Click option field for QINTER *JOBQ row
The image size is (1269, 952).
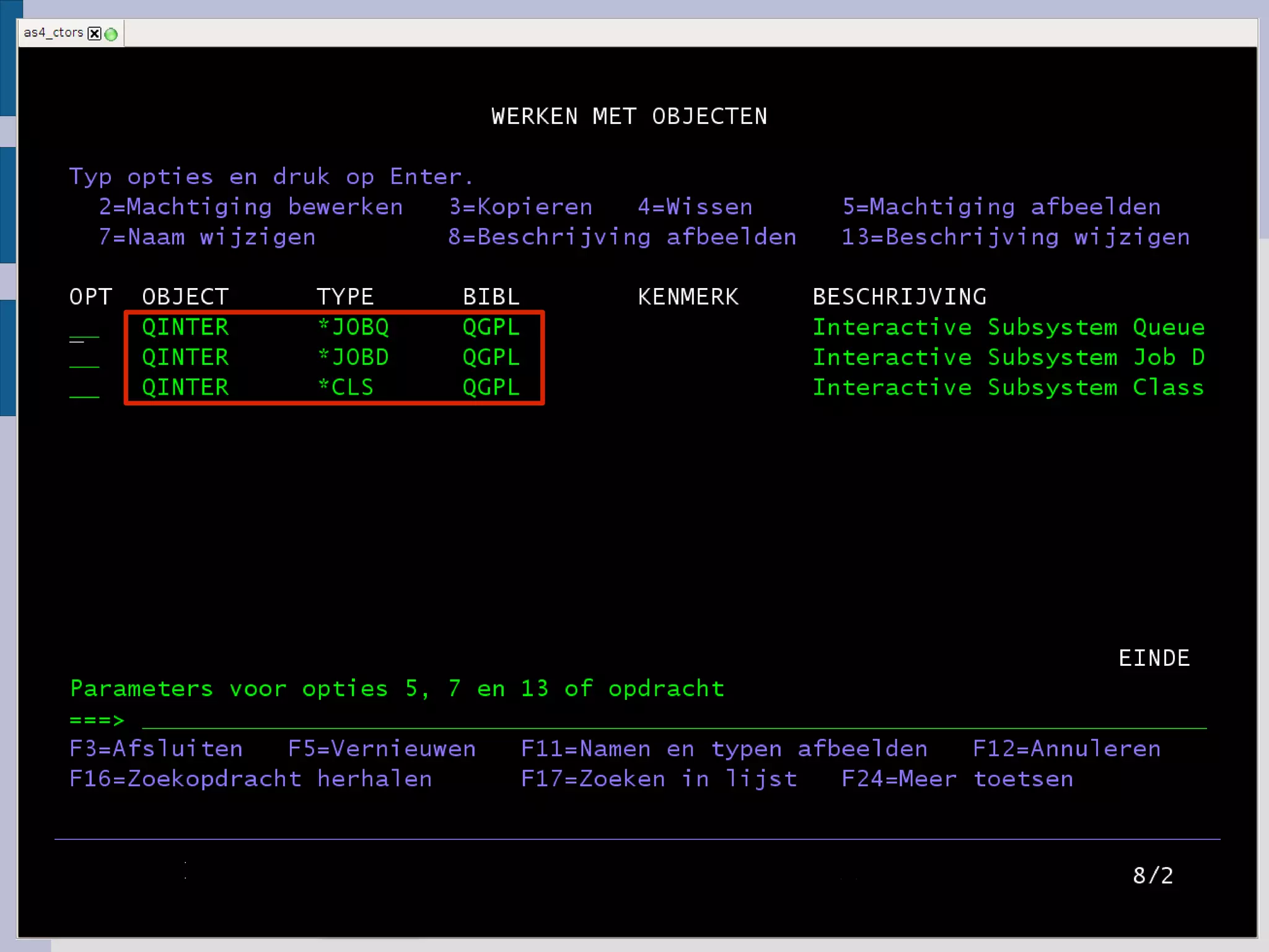[x=84, y=330]
